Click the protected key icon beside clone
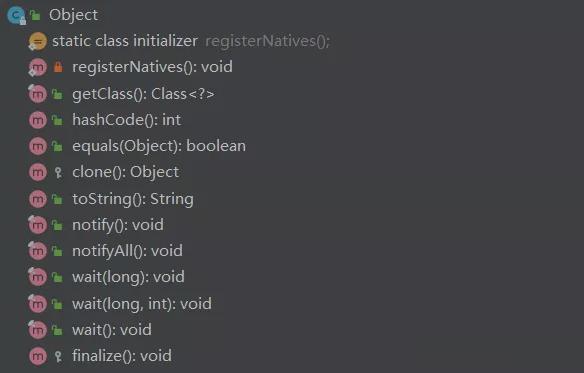584x373 pixels. (x=58, y=173)
